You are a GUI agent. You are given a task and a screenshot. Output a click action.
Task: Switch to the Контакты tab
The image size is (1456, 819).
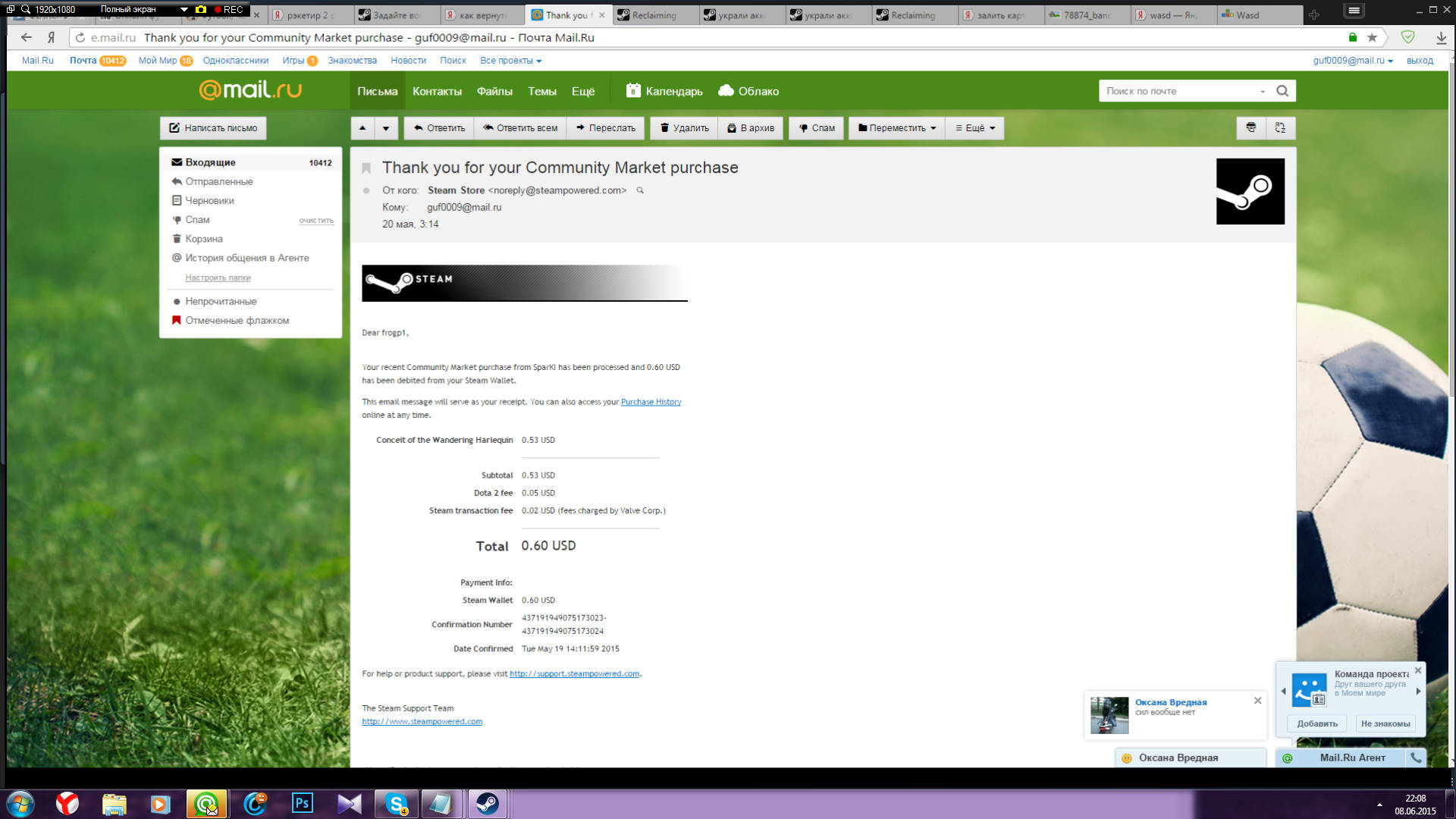(x=437, y=91)
